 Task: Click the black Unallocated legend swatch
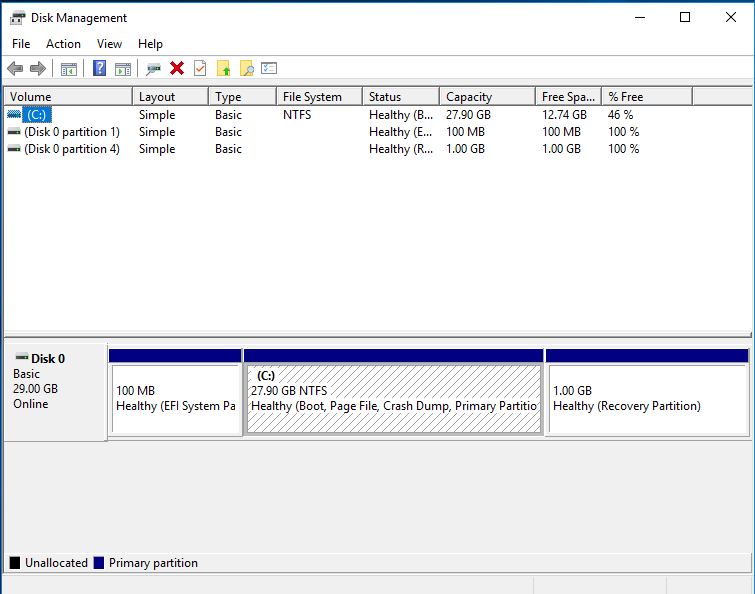(x=15, y=563)
